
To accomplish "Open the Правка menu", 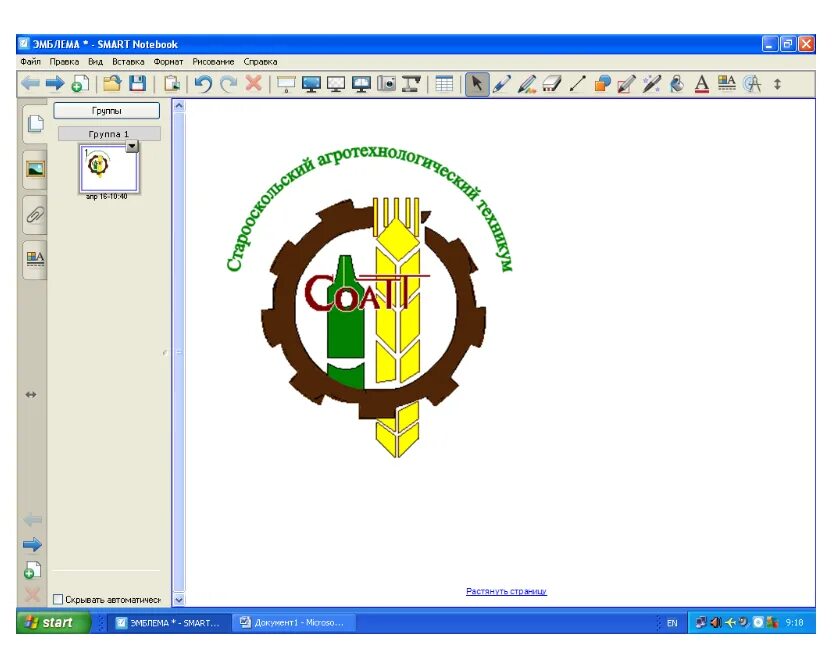I will click(x=64, y=62).
